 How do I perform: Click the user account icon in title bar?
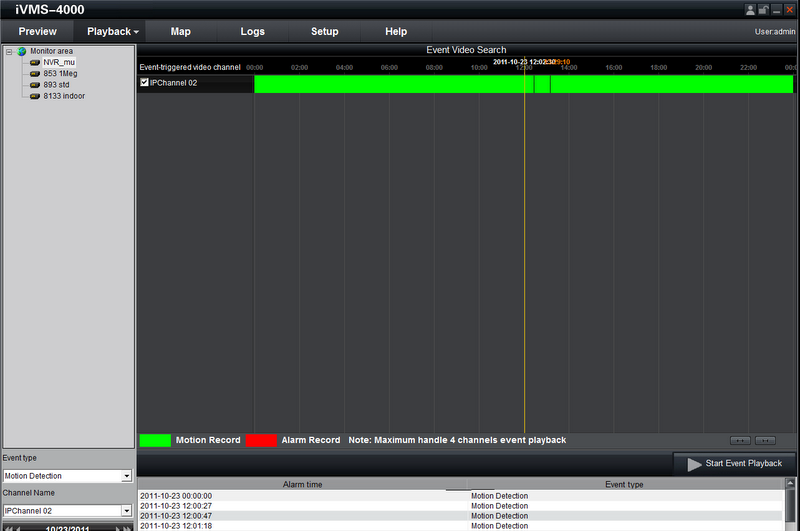pyautogui.click(x=750, y=10)
